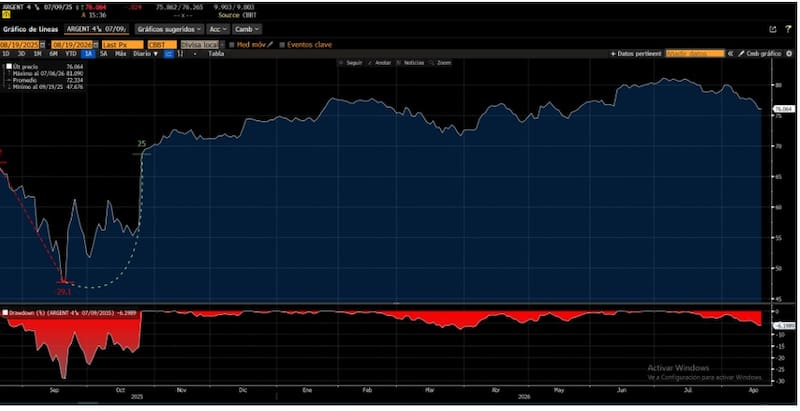
Task: Select the 5A time range
Action: 104,54
